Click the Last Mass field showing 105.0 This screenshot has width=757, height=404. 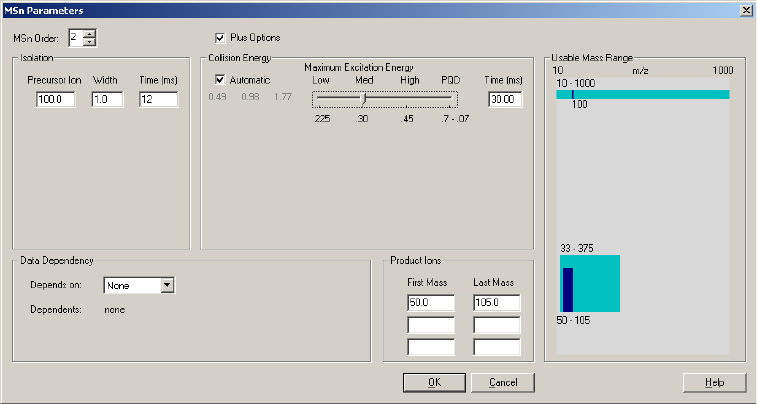click(497, 303)
